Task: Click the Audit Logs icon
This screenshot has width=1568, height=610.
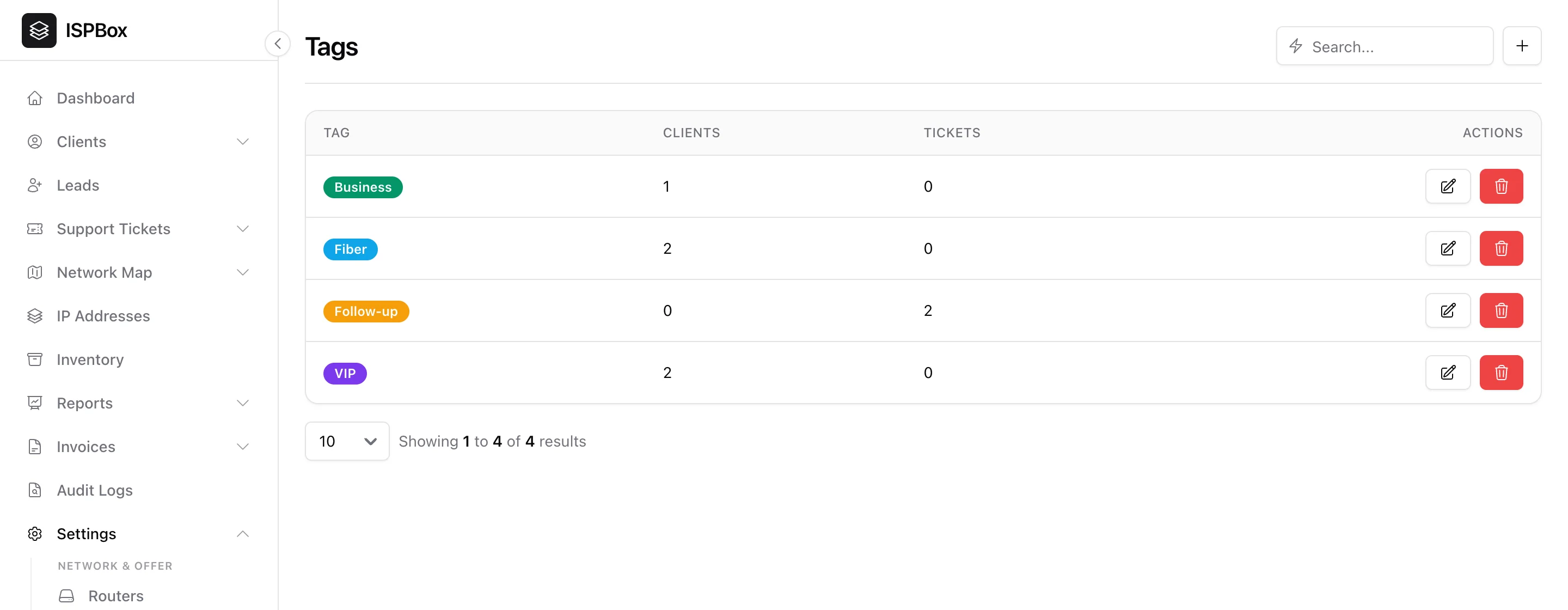Action: point(35,490)
